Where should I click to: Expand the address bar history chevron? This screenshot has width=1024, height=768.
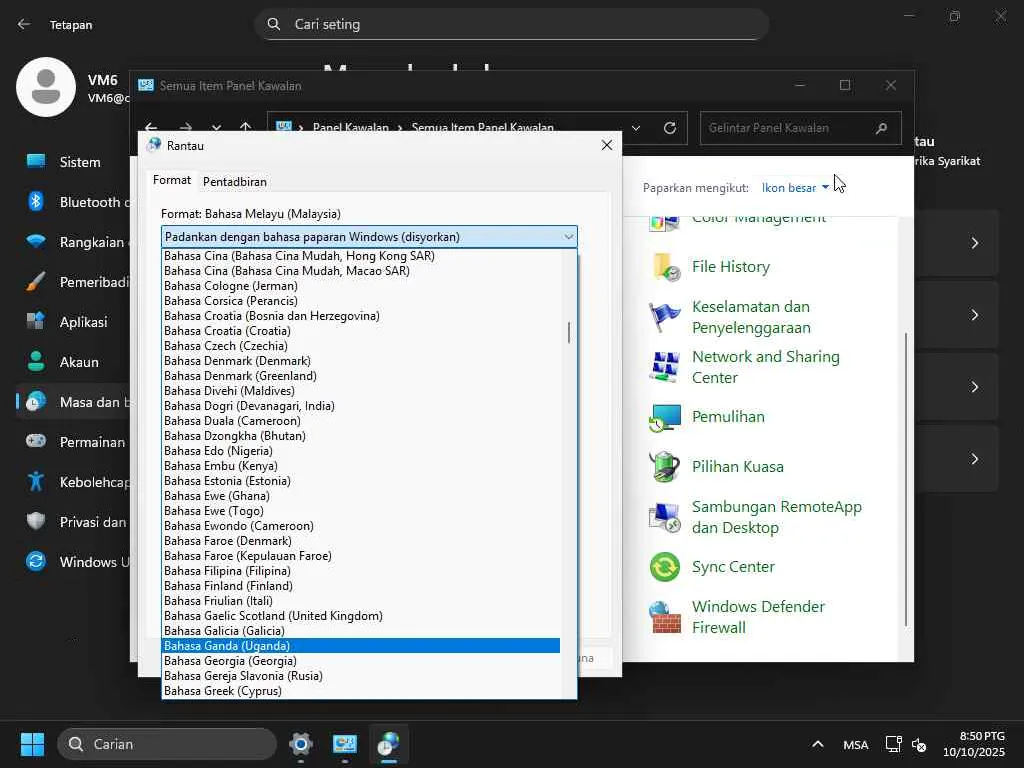tap(635, 128)
